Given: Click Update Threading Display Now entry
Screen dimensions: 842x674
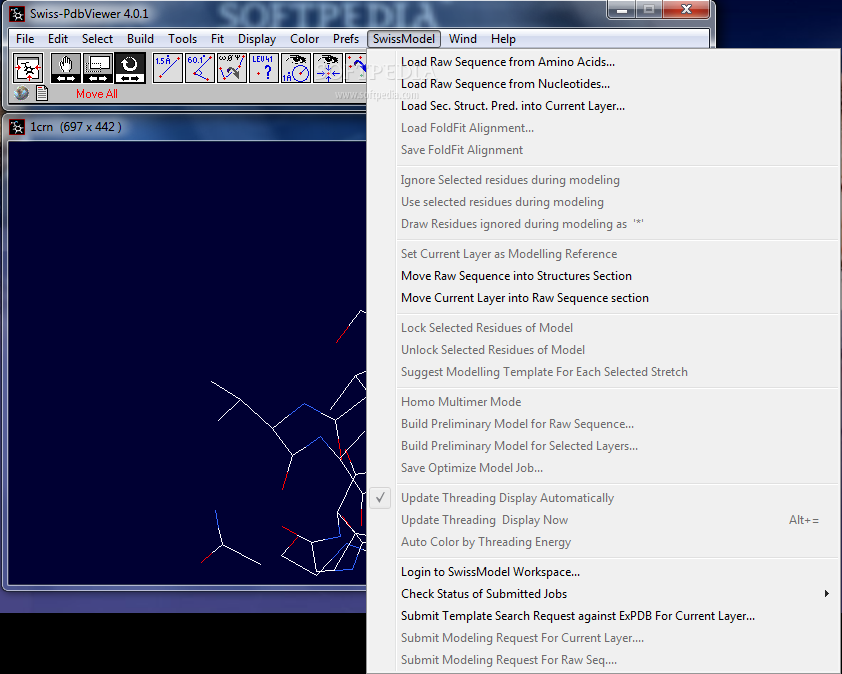Looking at the screenshot, I should pyautogui.click(x=603, y=520).
